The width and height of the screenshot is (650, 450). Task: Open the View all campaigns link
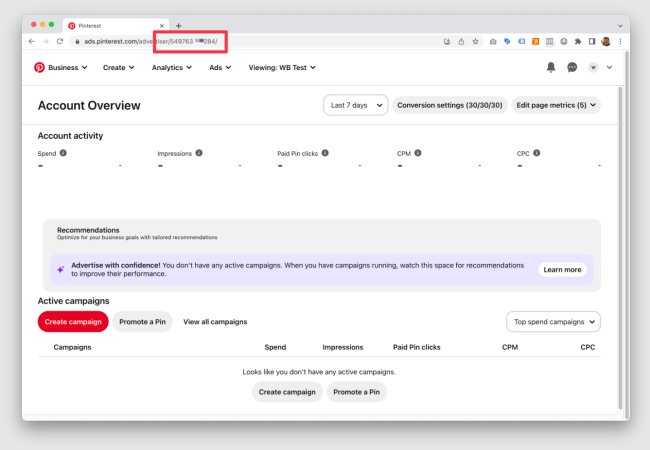(x=215, y=321)
